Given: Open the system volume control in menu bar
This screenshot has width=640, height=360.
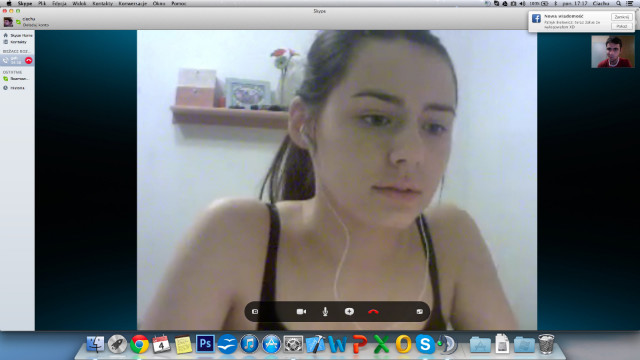Looking at the screenshot, I should point(522,3).
